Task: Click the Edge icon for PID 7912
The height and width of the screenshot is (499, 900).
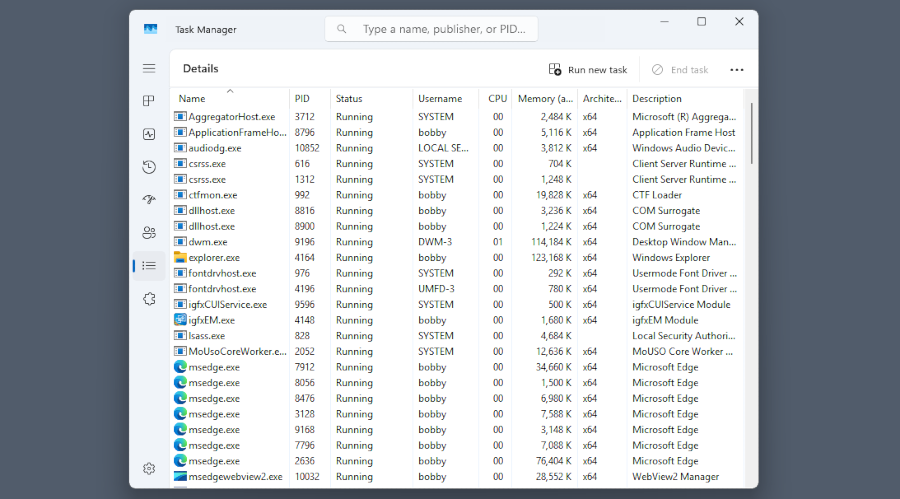Action: point(180,367)
